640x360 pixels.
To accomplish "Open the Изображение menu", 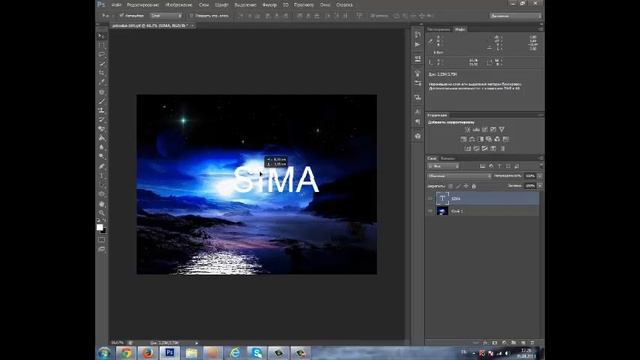I will coord(179,5).
